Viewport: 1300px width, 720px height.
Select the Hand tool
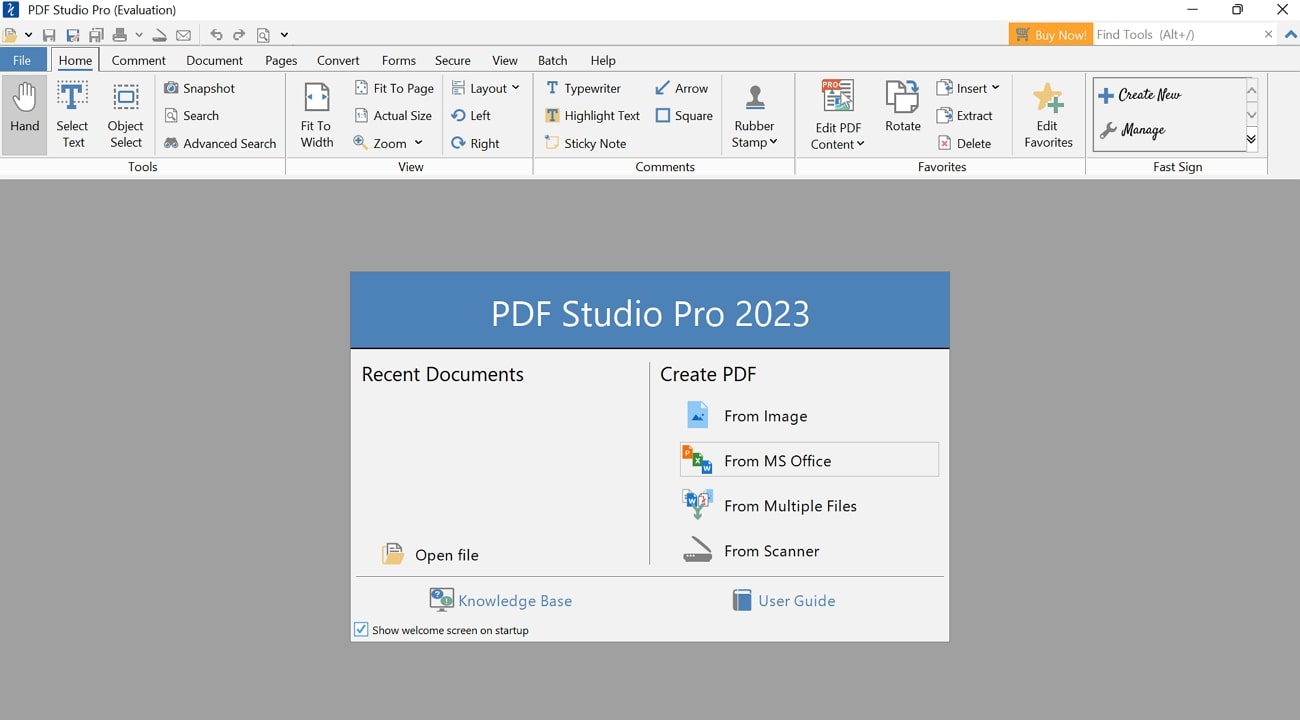(x=25, y=114)
